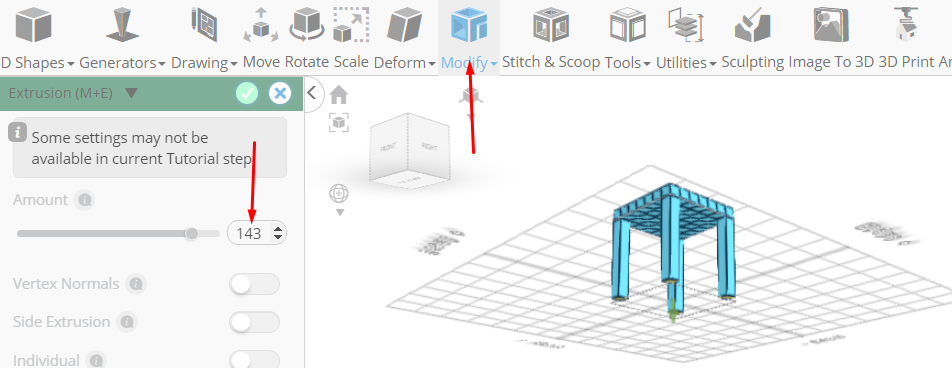The width and height of the screenshot is (952, 368).
Task: Choose the Scale tool icon
Action: click(351, 25)
